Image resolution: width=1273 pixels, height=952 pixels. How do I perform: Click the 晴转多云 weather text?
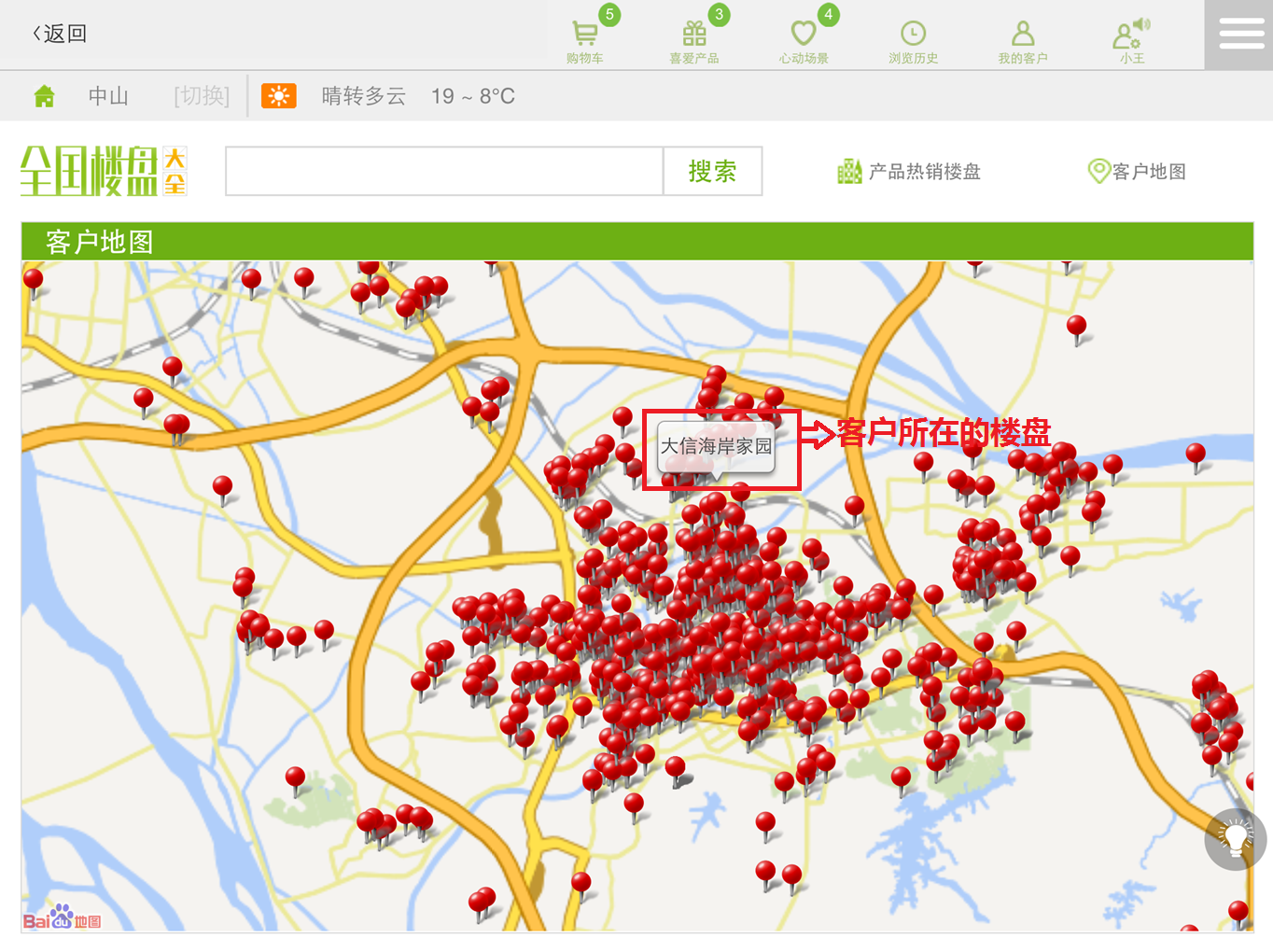pyautogui.click(x=364, y=96)
